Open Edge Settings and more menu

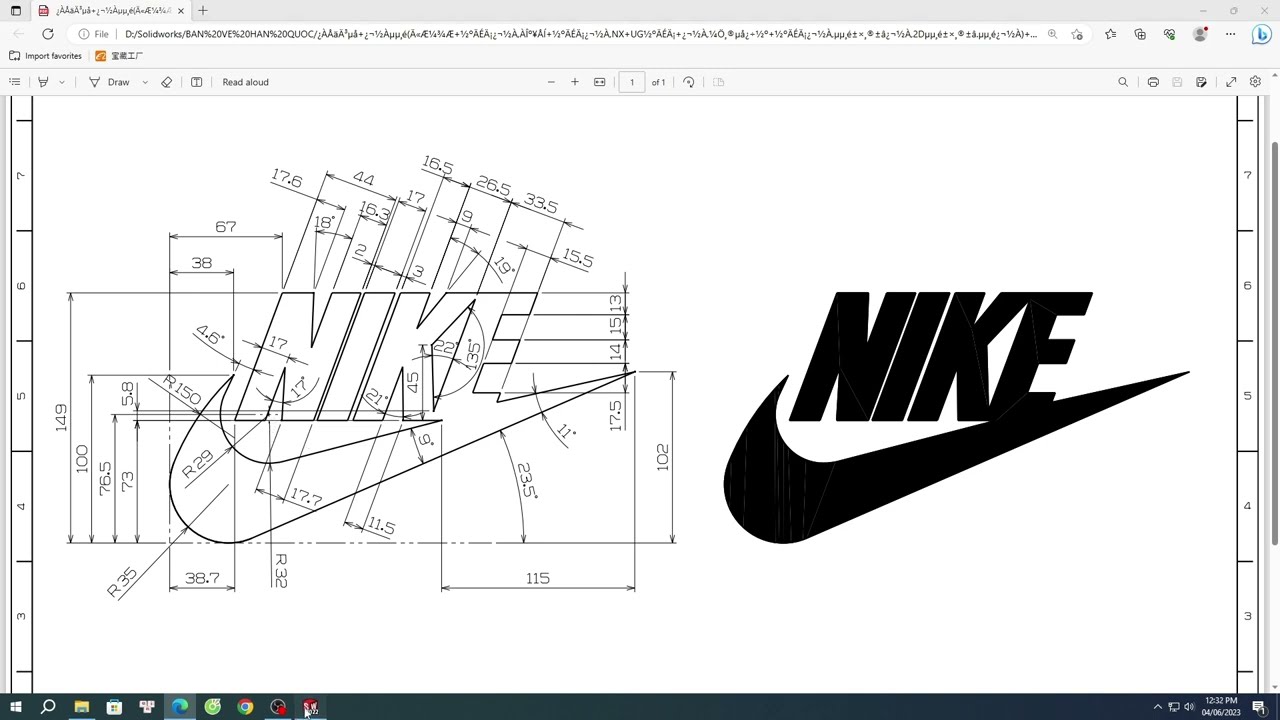pos(1230,34)
